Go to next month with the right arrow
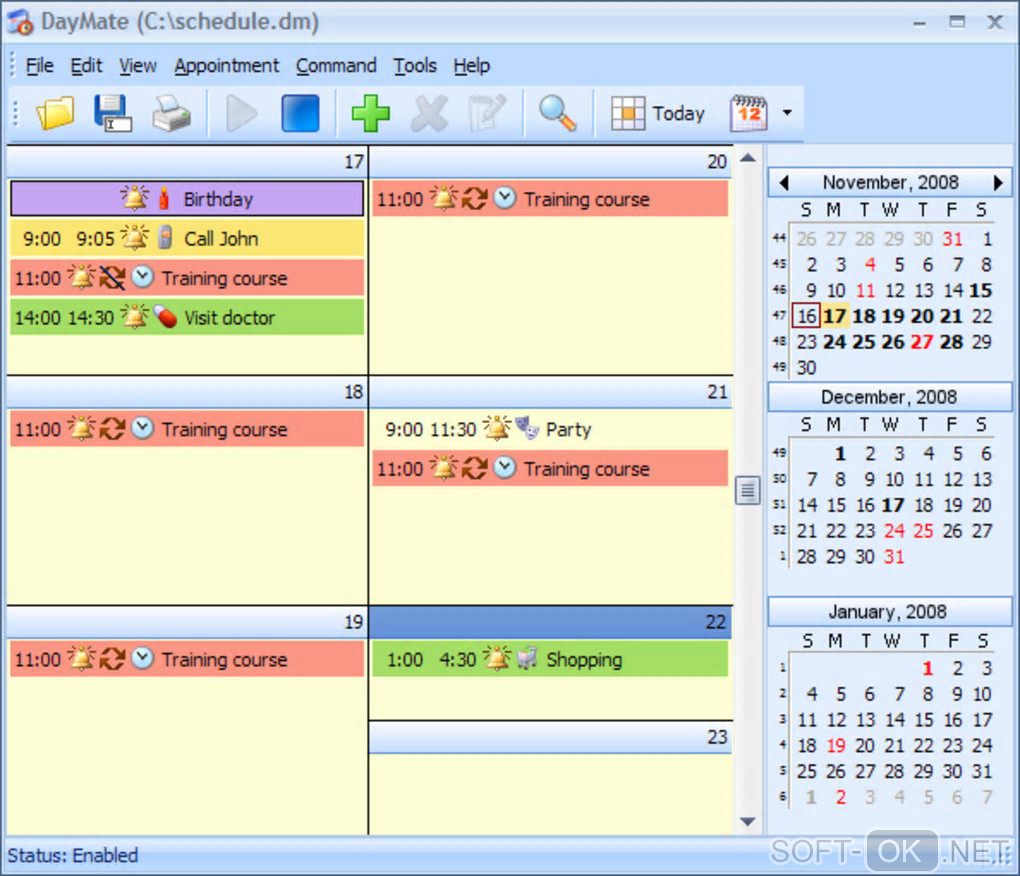Screen dimensions: 1020x876 coord(998,183)
